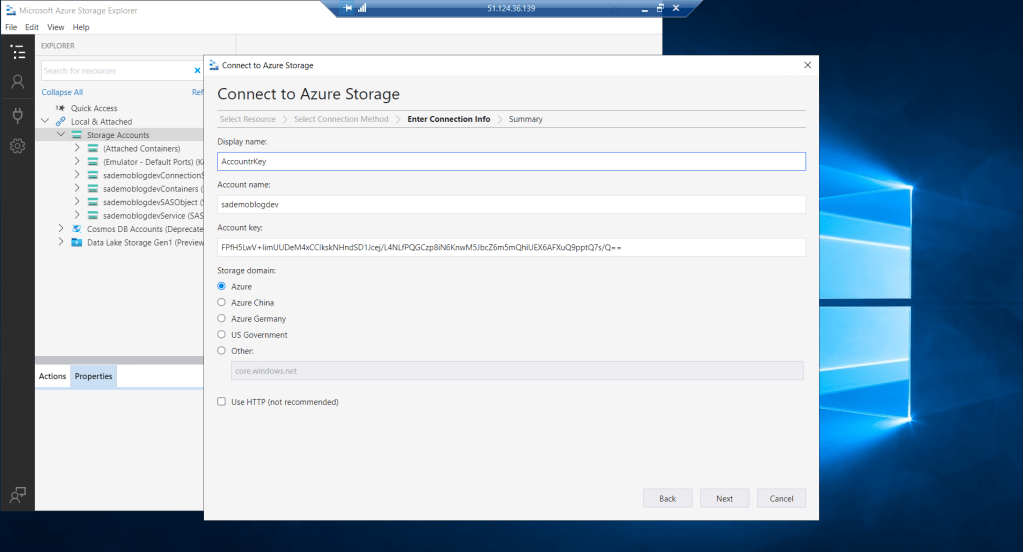The width and height of the screenshot is (1023, 552).
Task: Open Settings gear icon in sidebar
Action: (17, 146)
